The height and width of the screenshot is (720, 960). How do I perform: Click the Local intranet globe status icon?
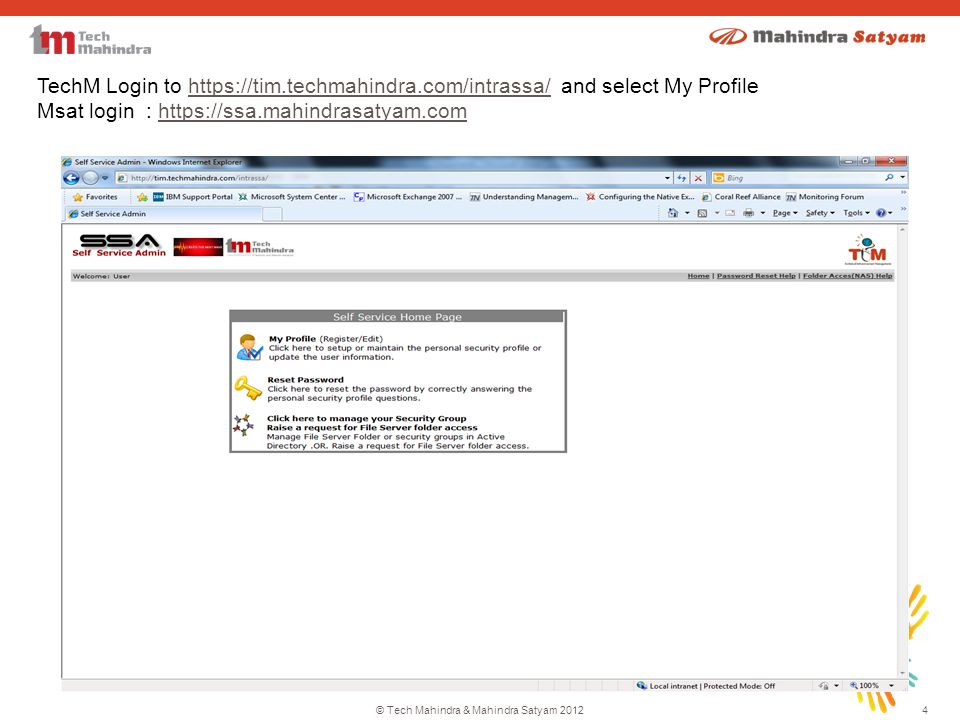[x=642, y=686]
